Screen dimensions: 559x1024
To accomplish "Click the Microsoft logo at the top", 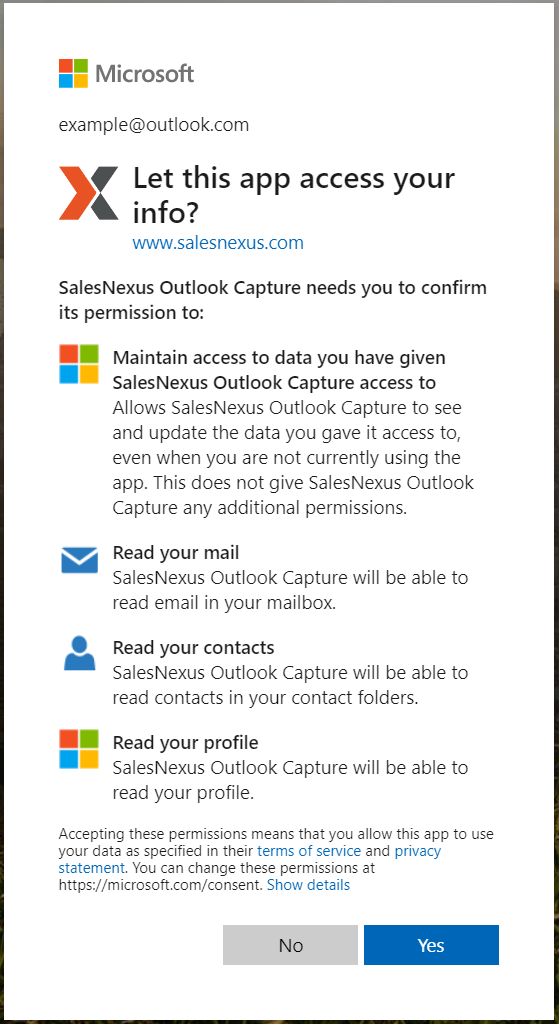I will (73, 73).
